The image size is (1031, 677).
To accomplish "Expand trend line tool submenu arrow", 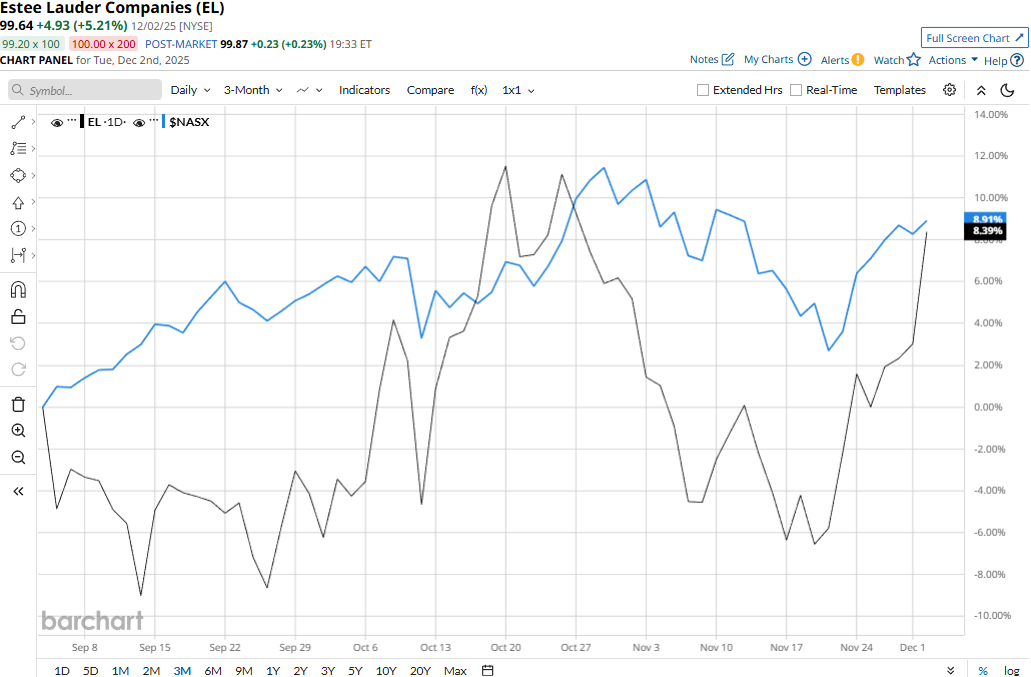I will (33, 122).
